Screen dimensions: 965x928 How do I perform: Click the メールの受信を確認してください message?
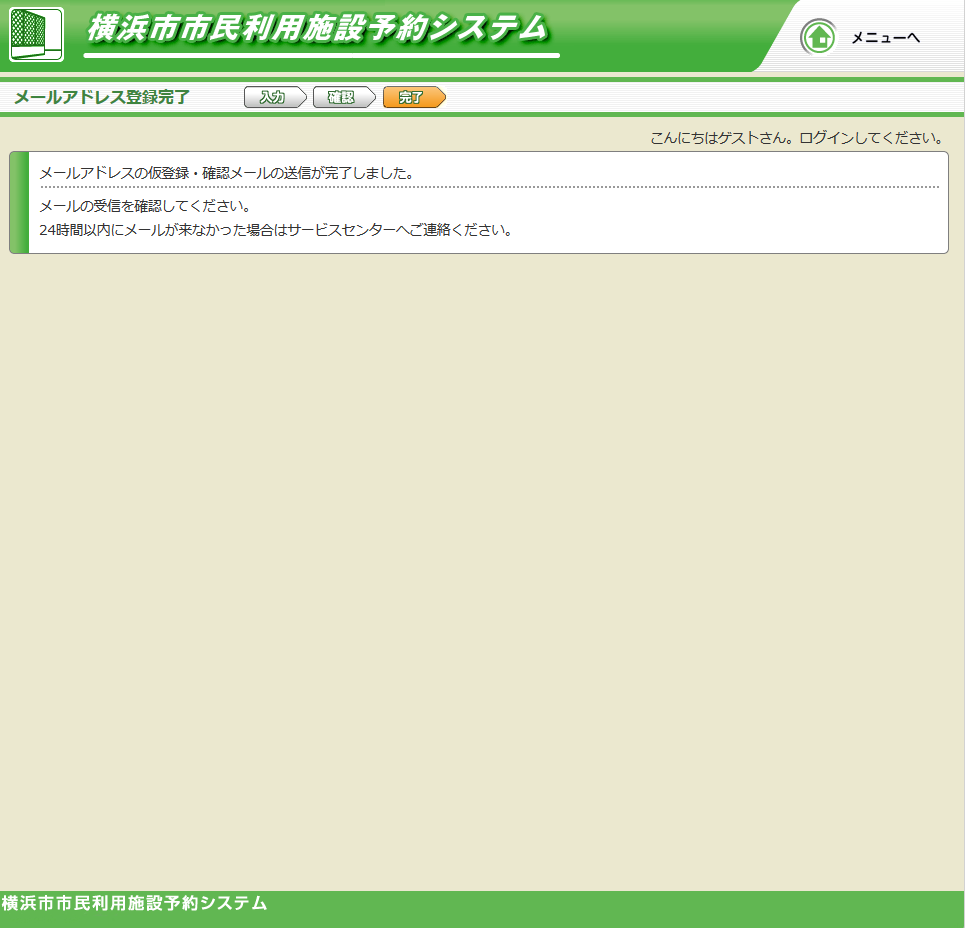click(145, 206)
